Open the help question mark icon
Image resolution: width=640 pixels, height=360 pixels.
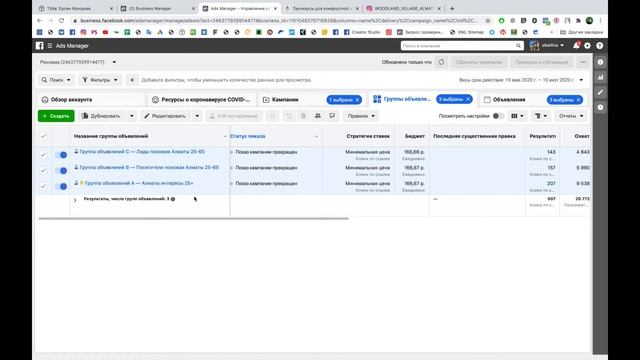599,46
